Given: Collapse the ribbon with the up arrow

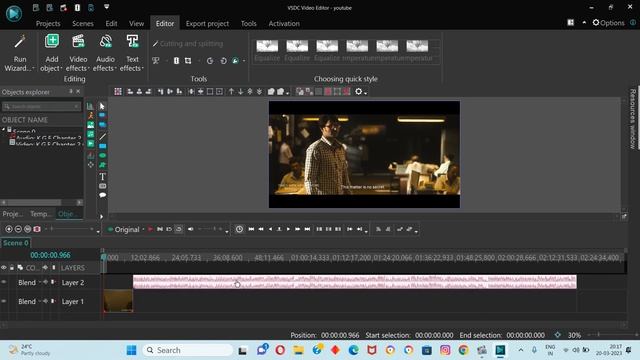Looking at the screenshot, I should click(x=584, y=23).
